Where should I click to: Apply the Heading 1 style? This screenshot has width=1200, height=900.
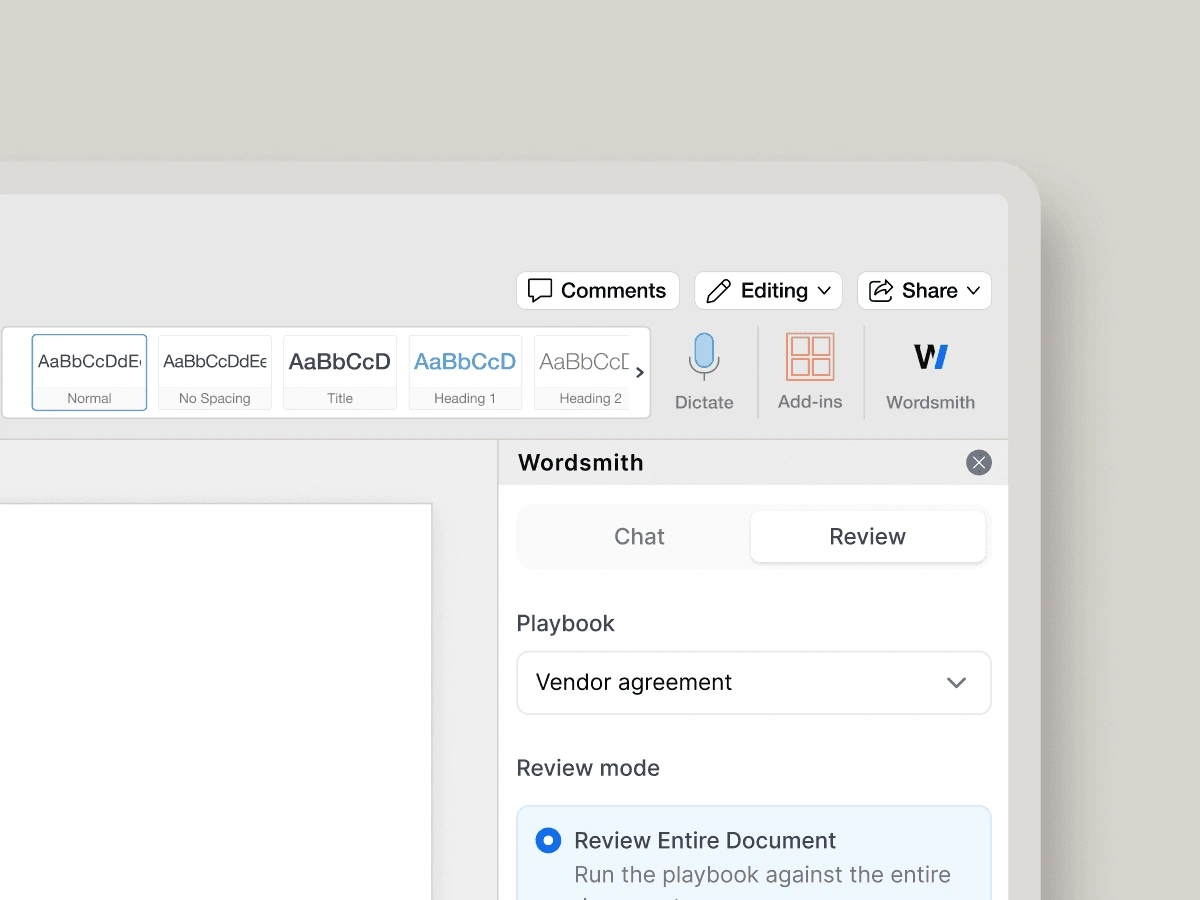tap(465, 372)
